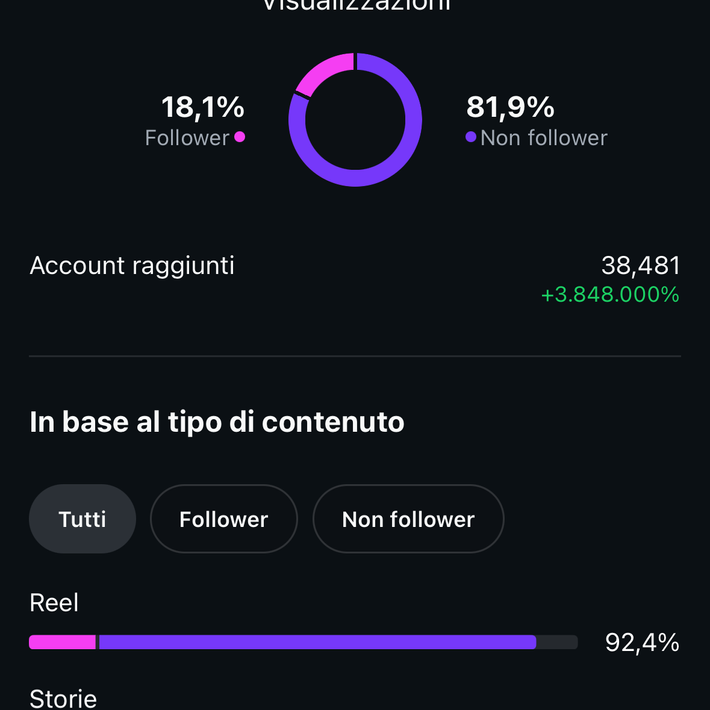Tap the 92,4% Reel percentage value
Viewport: 710px width, 710px height.
pyautogui.click(x=642, y=642)
